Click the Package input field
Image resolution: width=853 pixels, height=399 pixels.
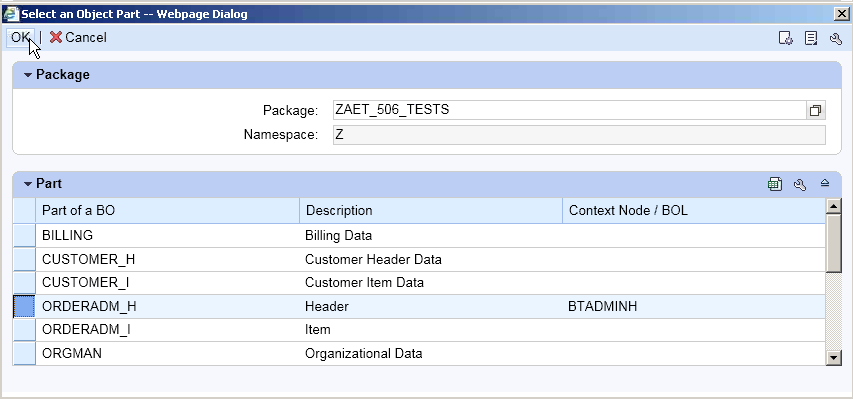570,111
